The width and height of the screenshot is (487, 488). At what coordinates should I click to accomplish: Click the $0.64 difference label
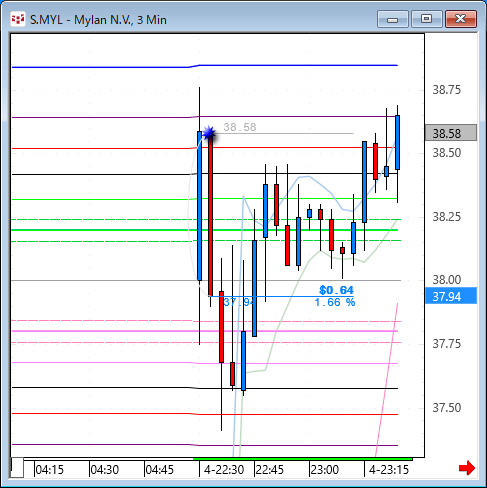[336, 290]
